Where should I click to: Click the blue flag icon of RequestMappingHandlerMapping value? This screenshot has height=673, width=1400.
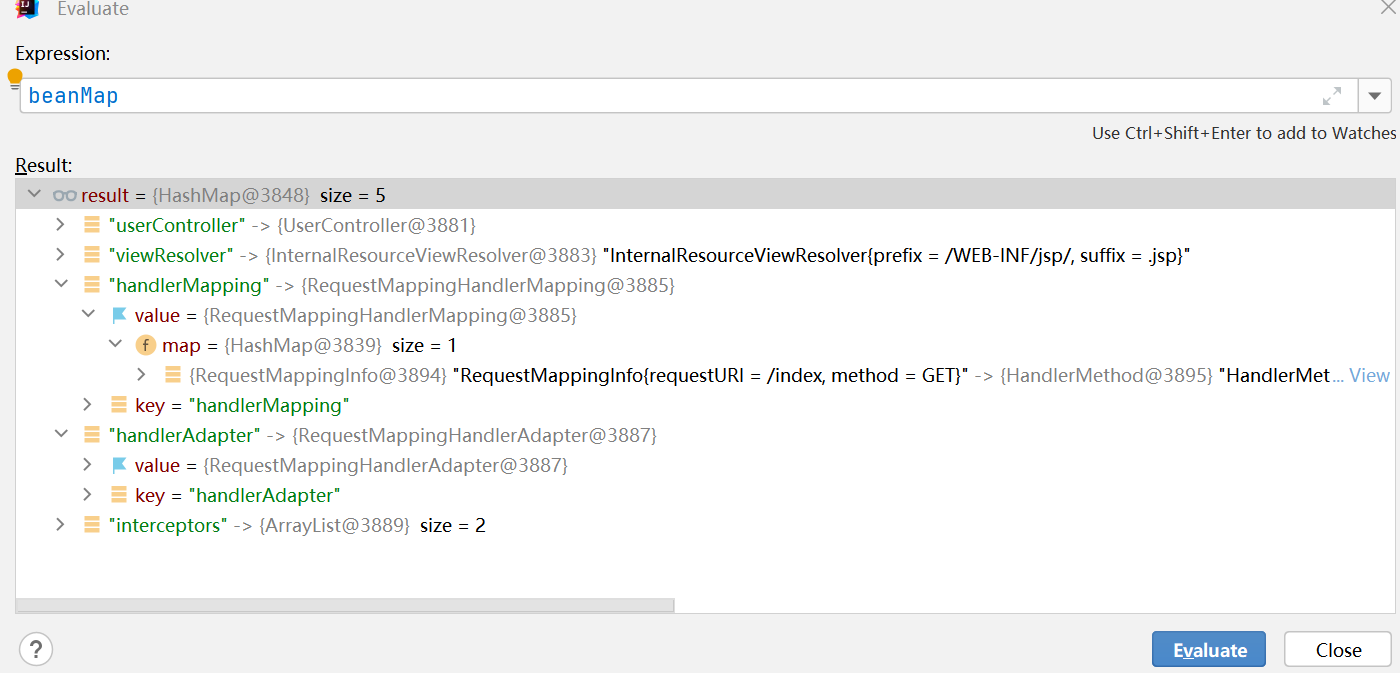(x=119, y=316)
